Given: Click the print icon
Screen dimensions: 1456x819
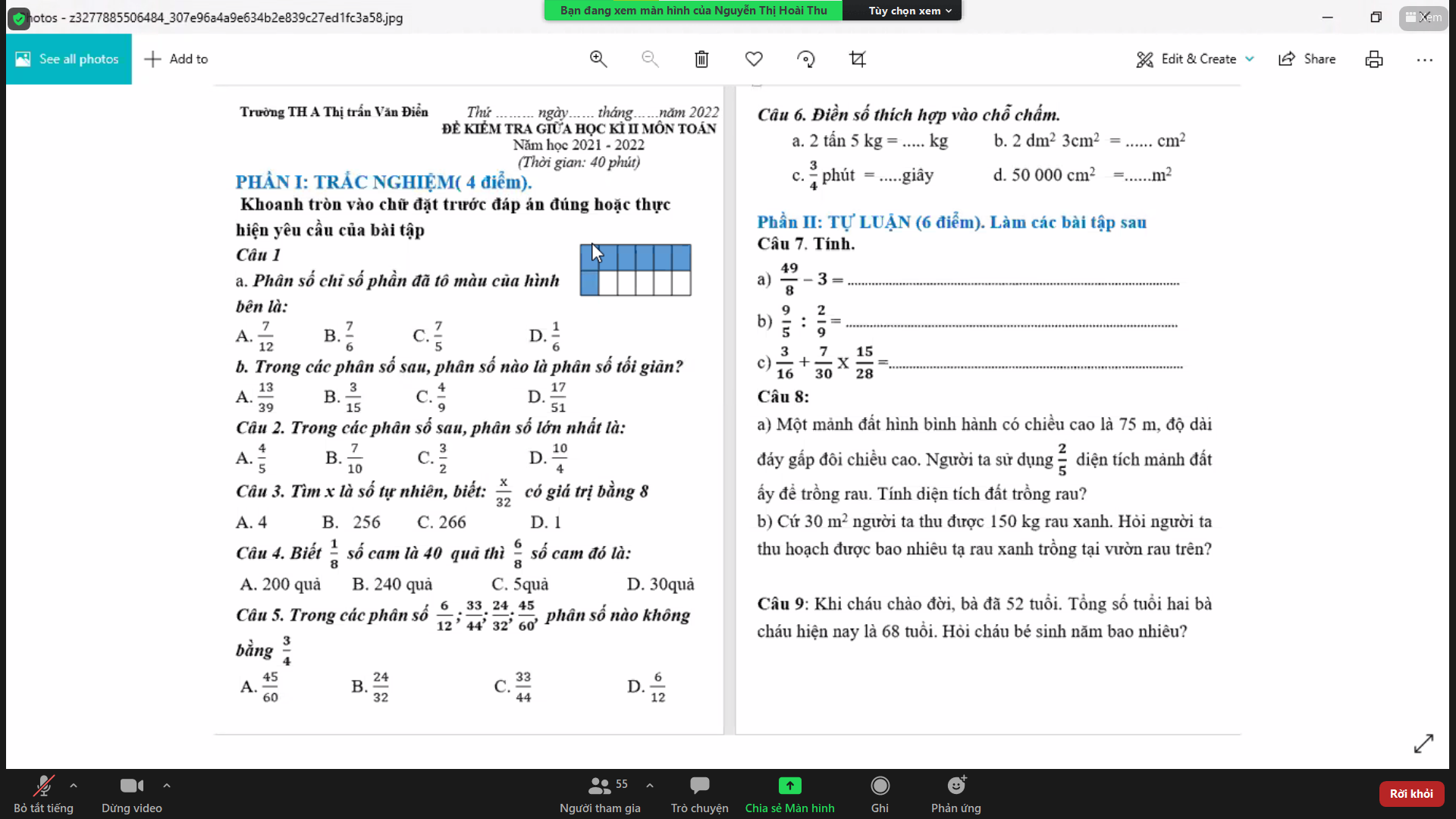Looking at the screenshot, I should (1375, 59).
